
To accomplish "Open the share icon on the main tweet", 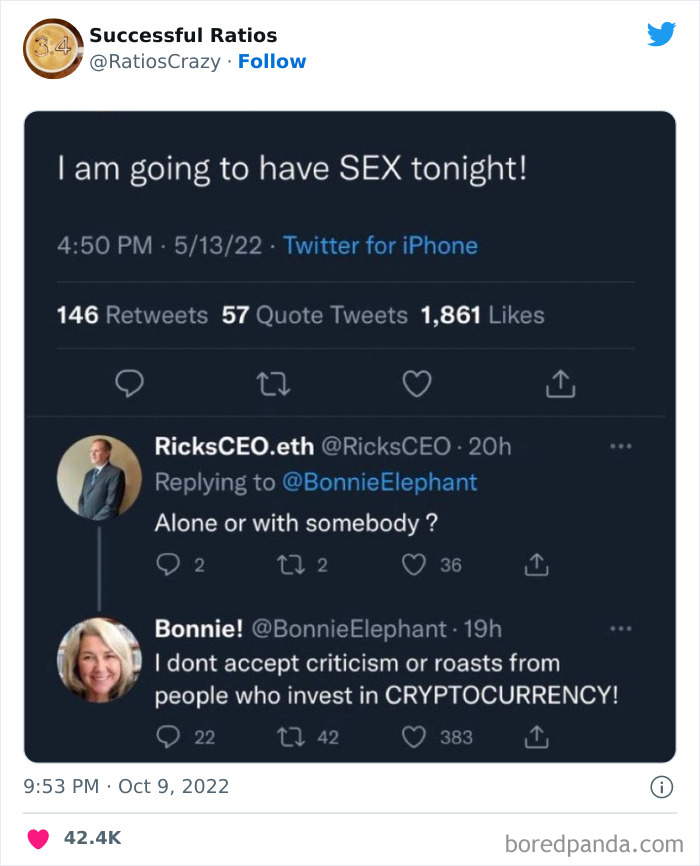I will point(561,383).
